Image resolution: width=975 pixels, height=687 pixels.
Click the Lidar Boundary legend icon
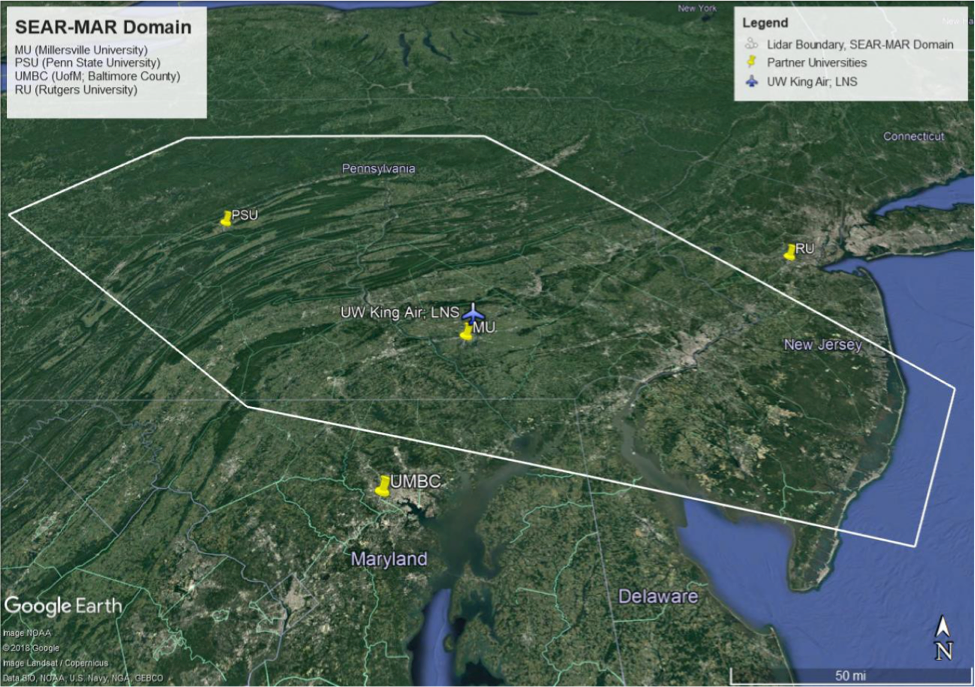coord(751,45)
